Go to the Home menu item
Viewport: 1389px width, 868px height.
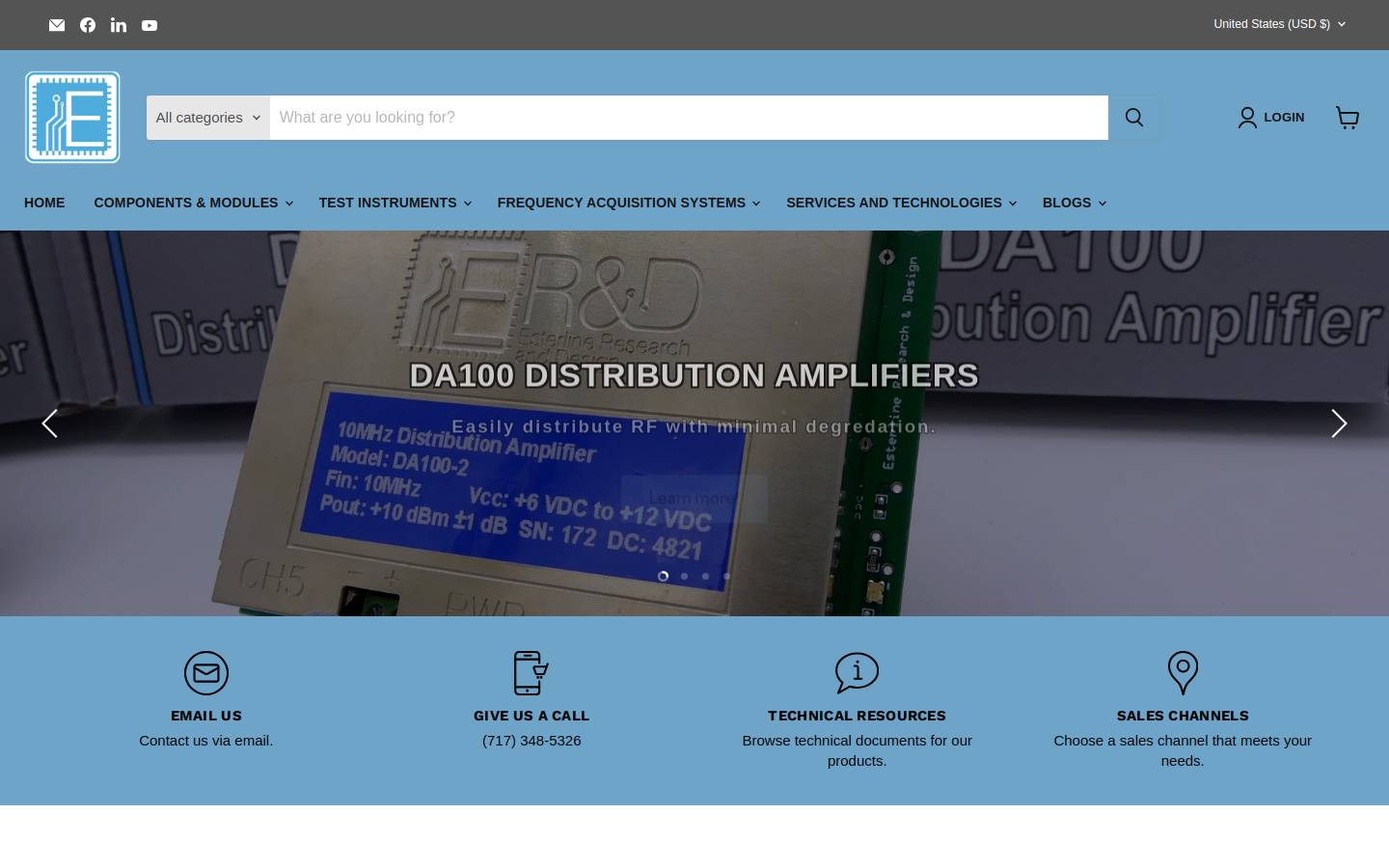[44, 203]
